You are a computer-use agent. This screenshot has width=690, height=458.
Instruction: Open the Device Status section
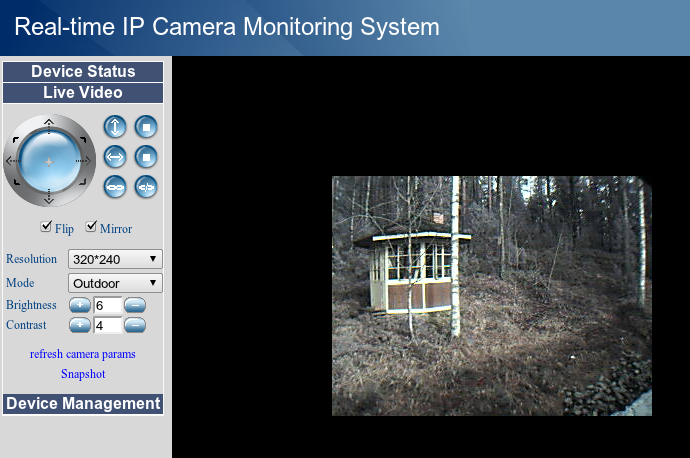pos(83,72)
